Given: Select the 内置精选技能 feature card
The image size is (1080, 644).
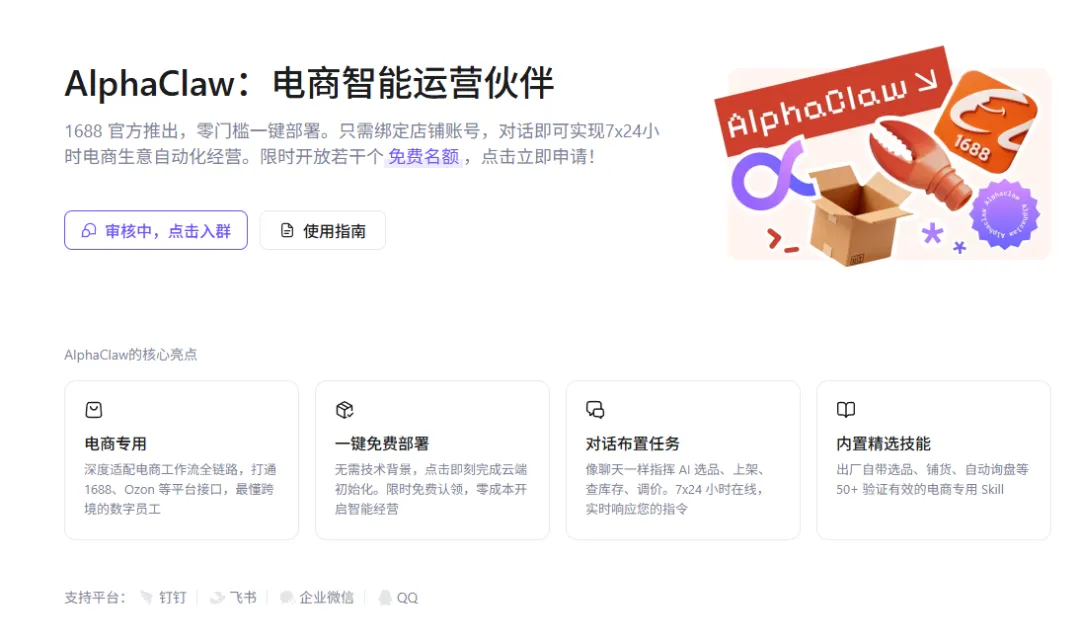Looking at the screenshot, I should point(933,459).
